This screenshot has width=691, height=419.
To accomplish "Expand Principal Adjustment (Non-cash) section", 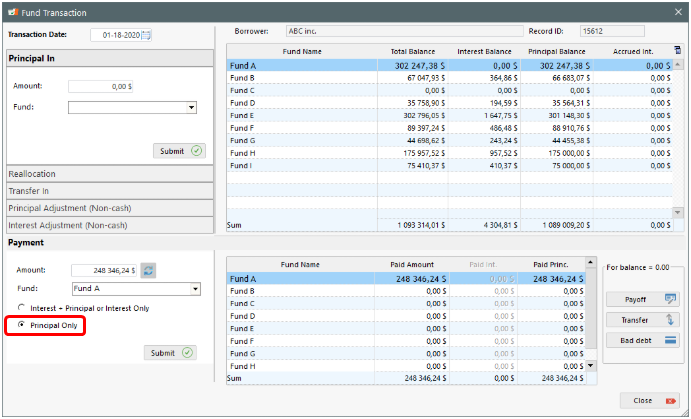I will pos(110,208).
